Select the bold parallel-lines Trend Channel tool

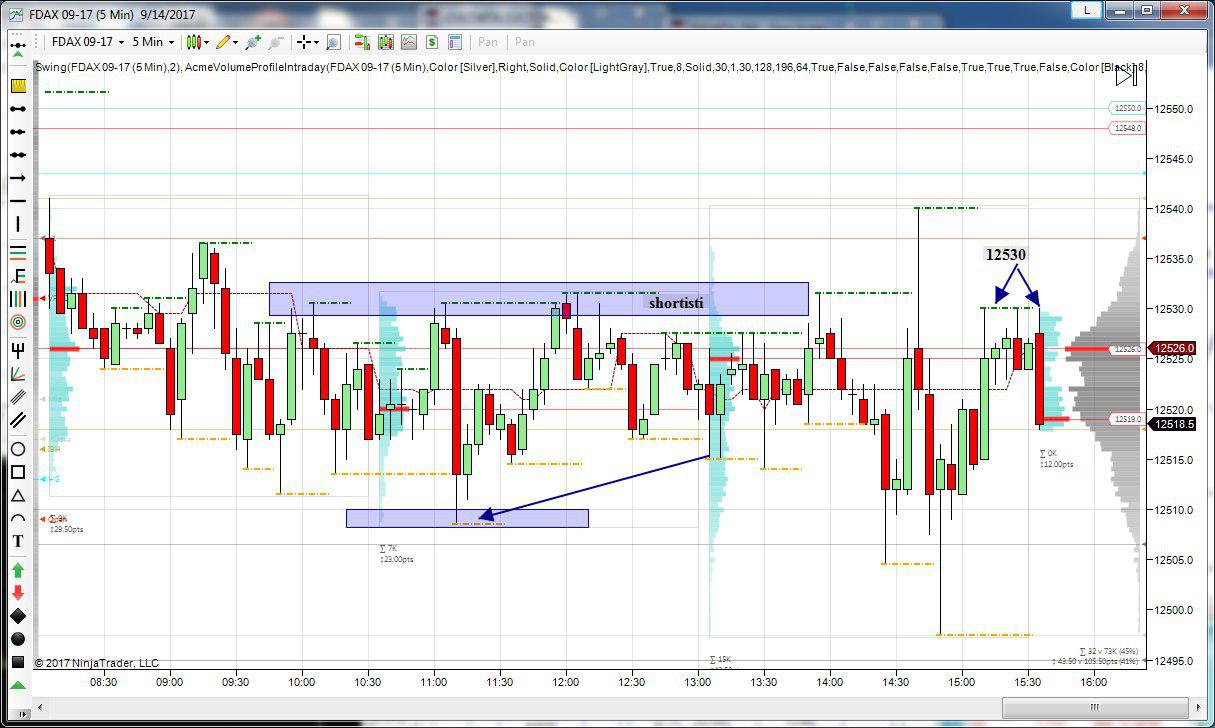click(17, 421)
